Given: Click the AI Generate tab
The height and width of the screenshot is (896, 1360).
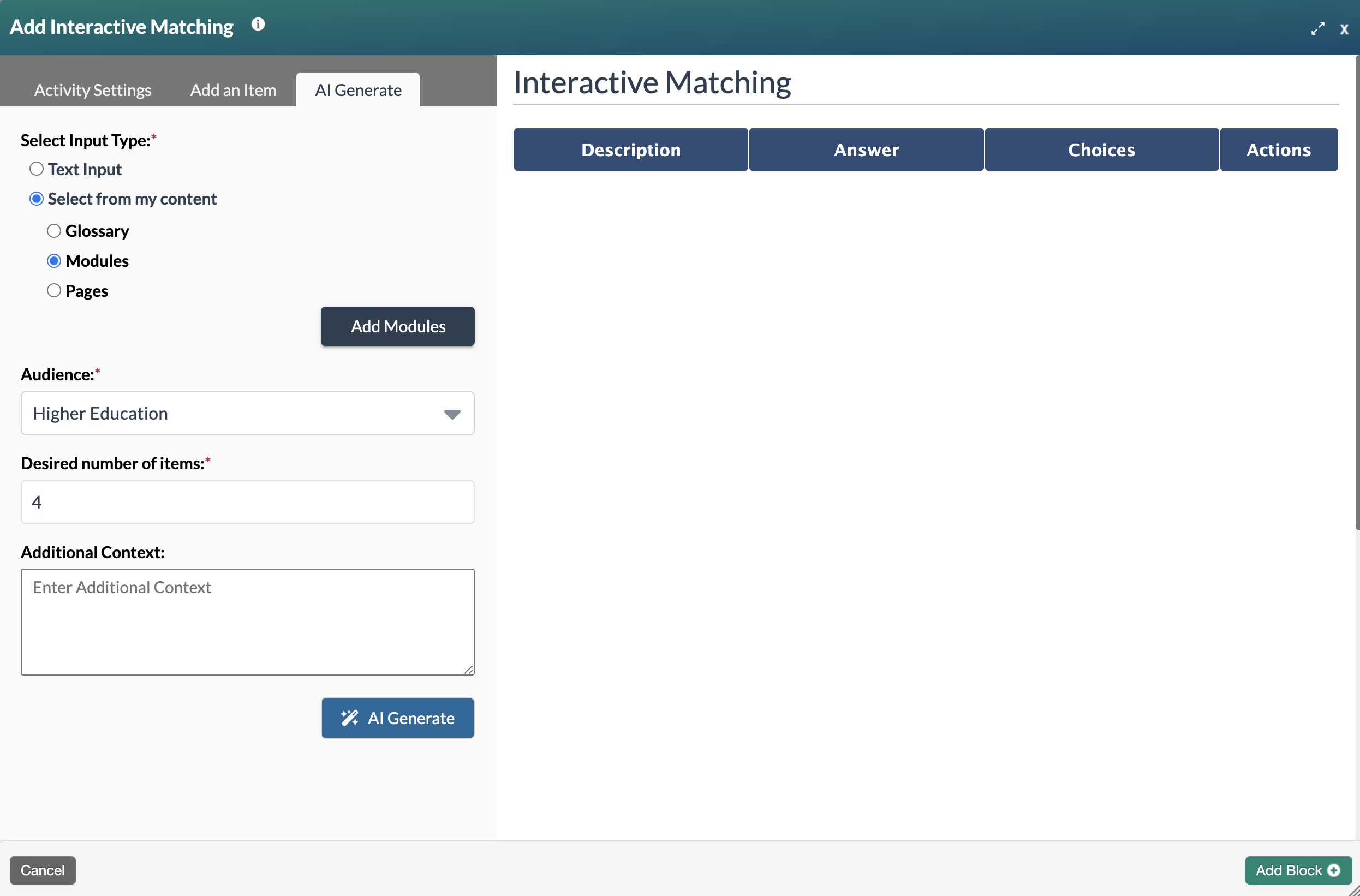Looking at the screenshot, I should (x=359, y=90).
